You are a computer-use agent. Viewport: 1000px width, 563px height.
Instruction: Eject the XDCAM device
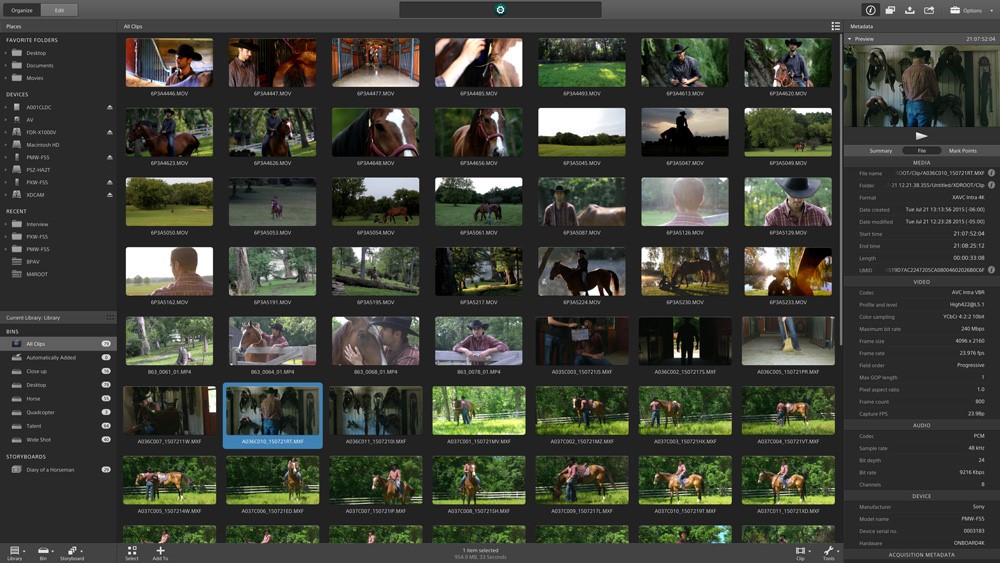click(110, 194)
